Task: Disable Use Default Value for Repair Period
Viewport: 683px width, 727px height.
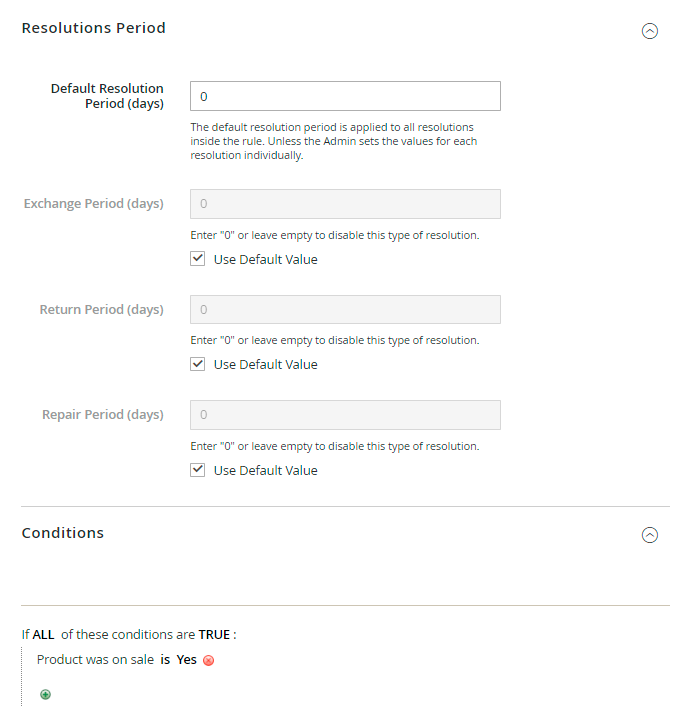Action: pyautogui.click(x=198, y=470)
